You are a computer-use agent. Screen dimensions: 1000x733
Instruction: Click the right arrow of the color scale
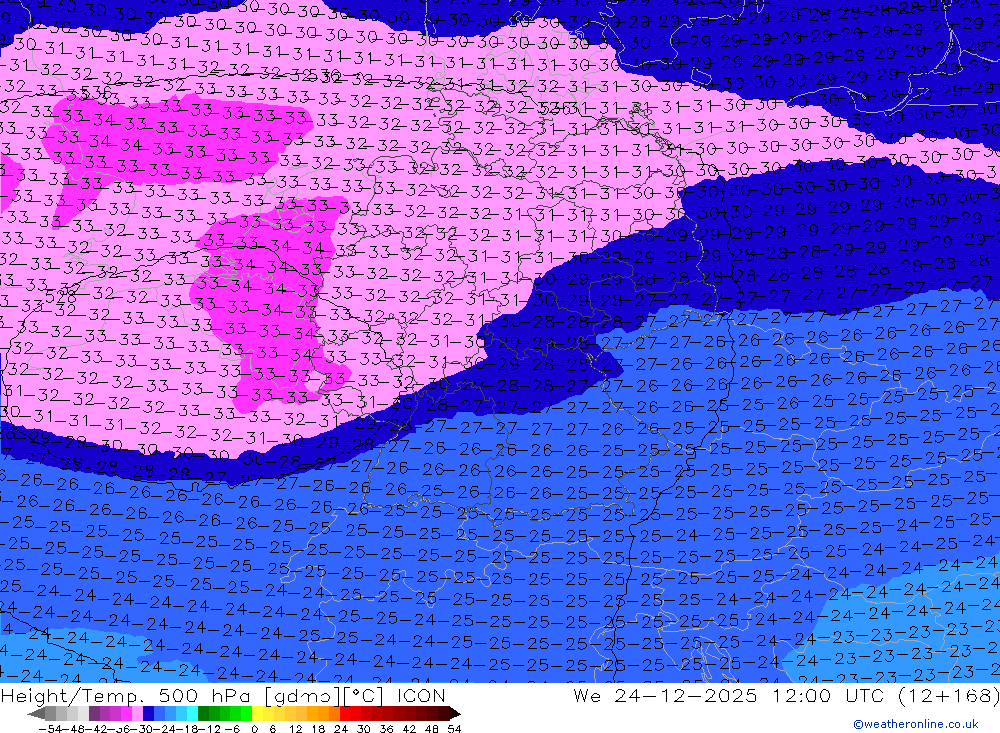click(453, 714)
